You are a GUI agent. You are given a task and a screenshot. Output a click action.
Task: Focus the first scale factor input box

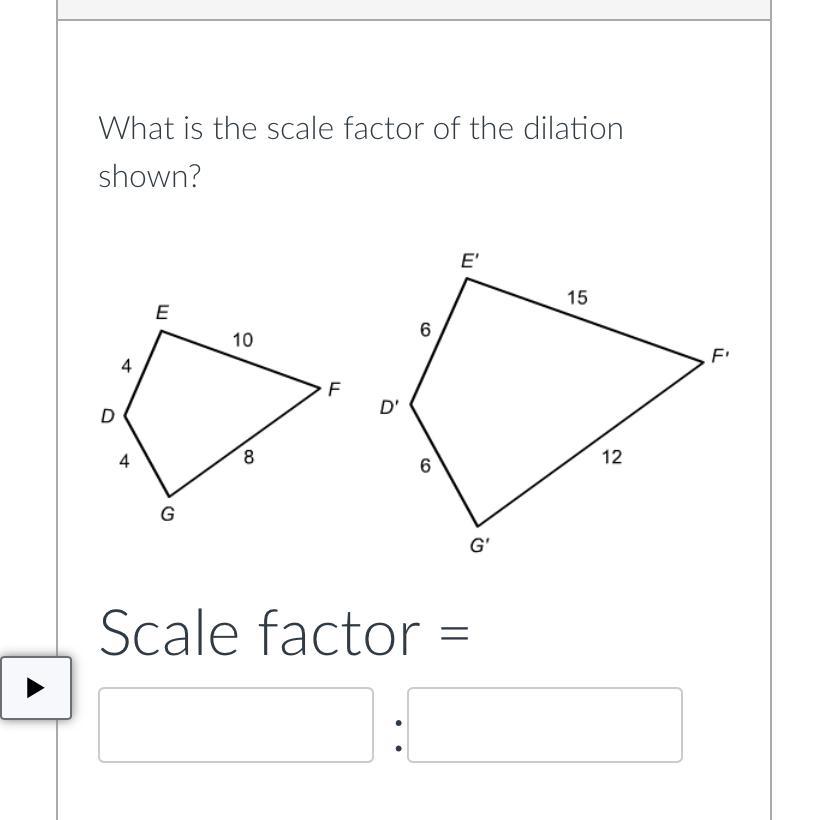[235, 725]
